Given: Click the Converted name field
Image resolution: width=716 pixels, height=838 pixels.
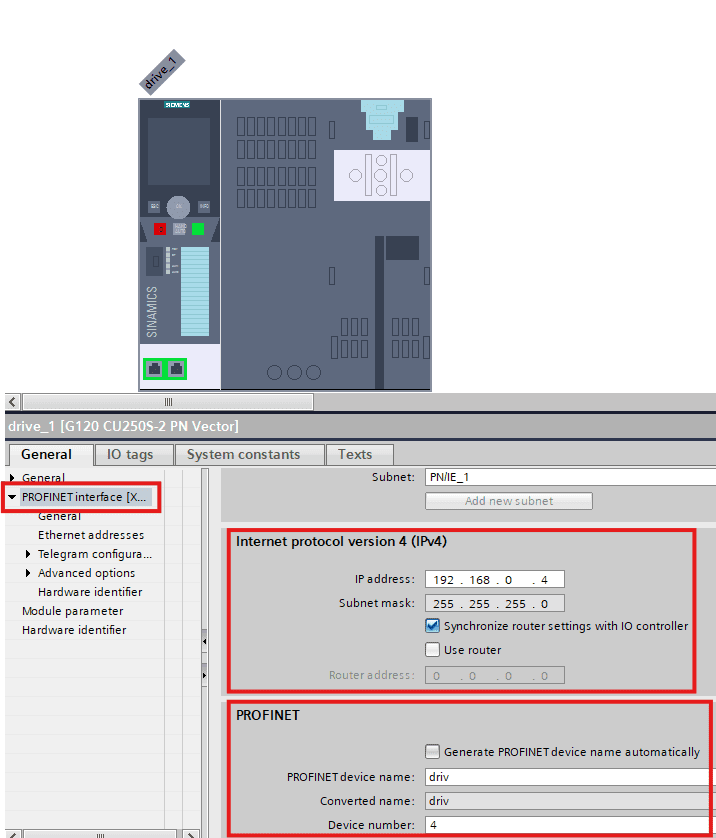Looking at the screenshot, I should pyautogui.click(x=569, y=801).
